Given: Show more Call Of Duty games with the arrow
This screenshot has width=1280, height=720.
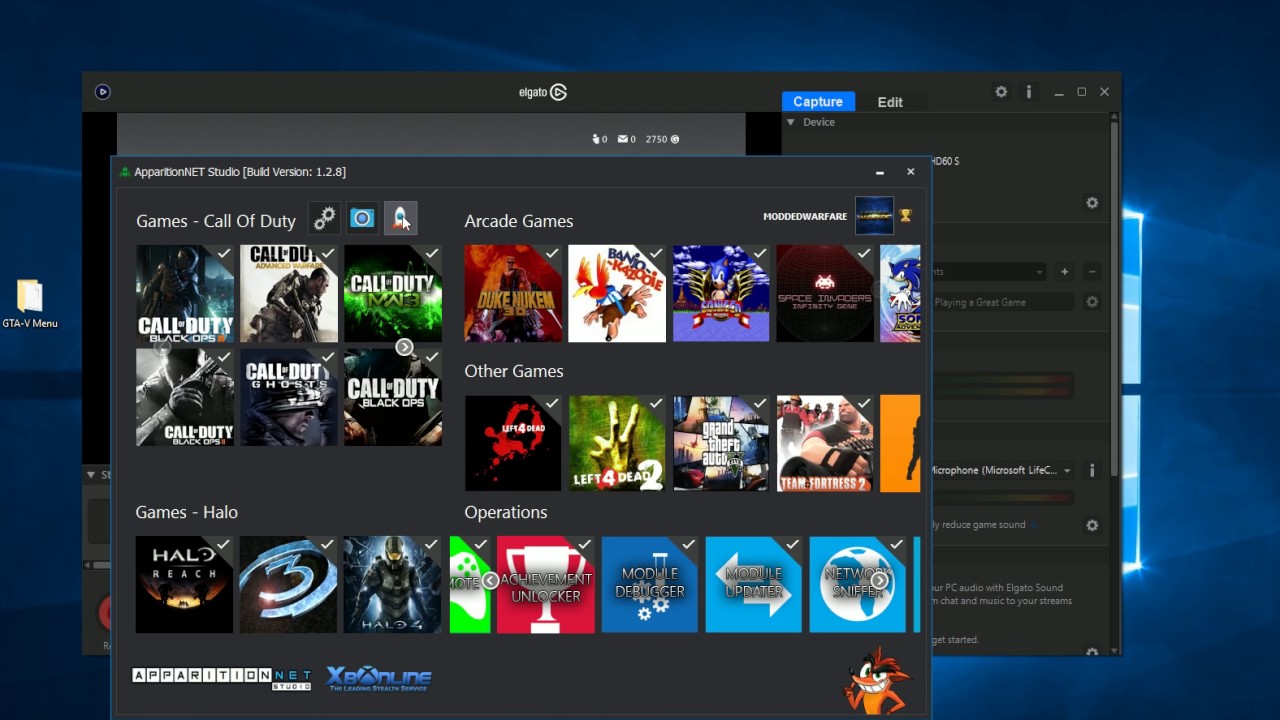Looking at the screenshot, I should pyautogui.click(x=404, y=347).
